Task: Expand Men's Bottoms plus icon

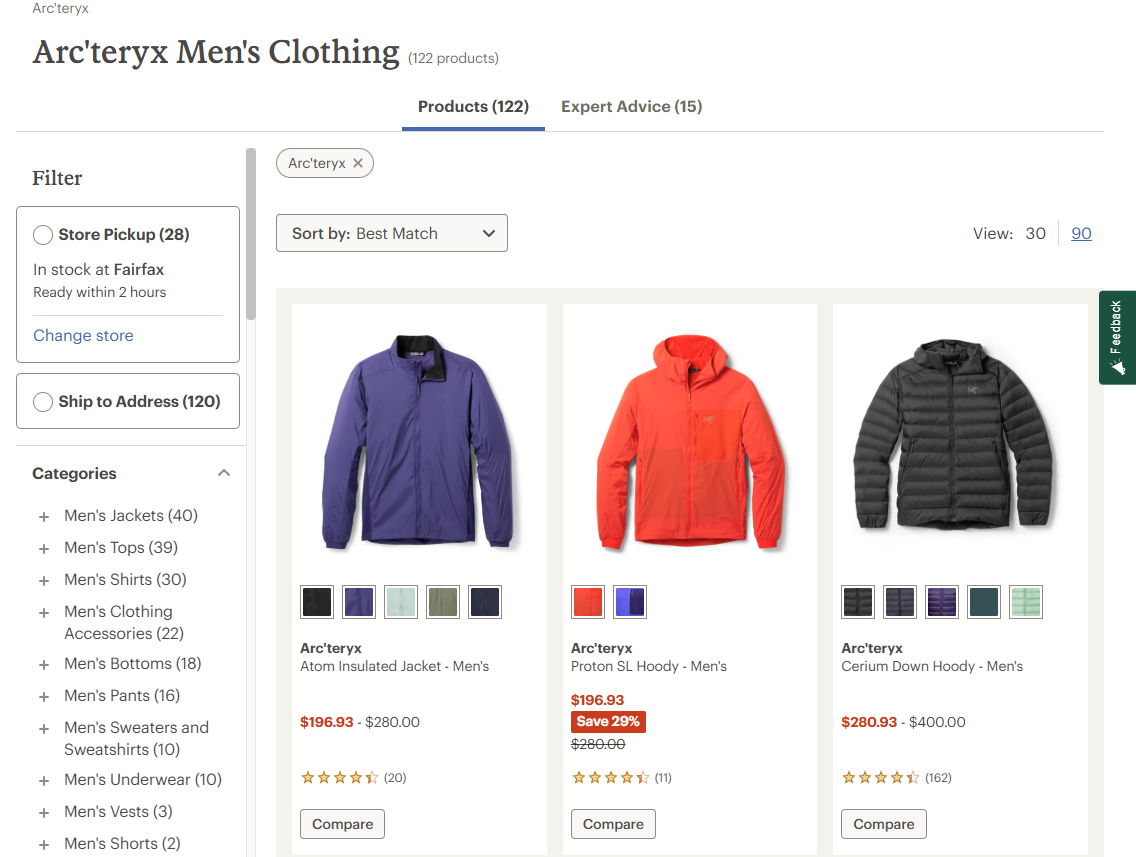Action: [44, 664]
